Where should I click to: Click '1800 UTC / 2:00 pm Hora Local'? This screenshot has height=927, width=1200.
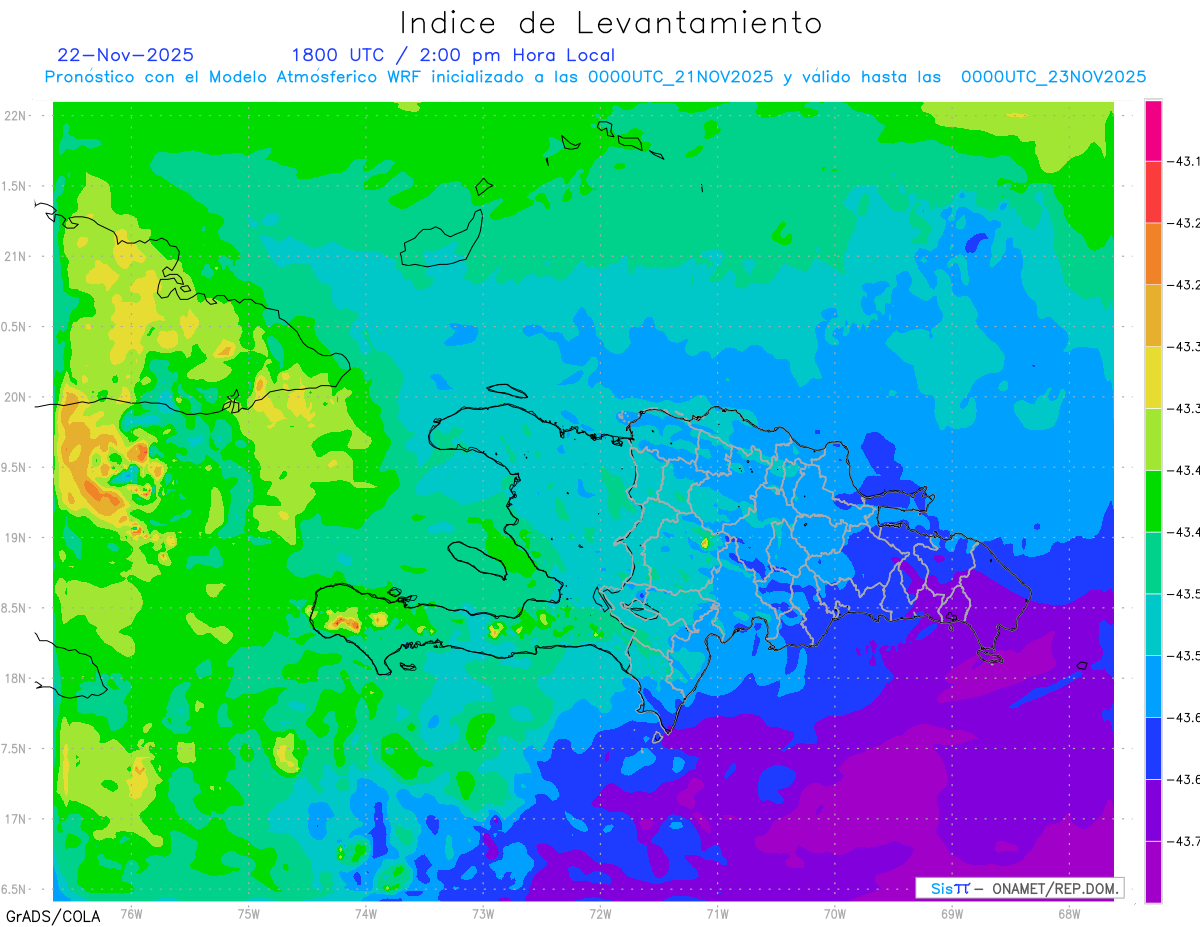pos(453,55)
